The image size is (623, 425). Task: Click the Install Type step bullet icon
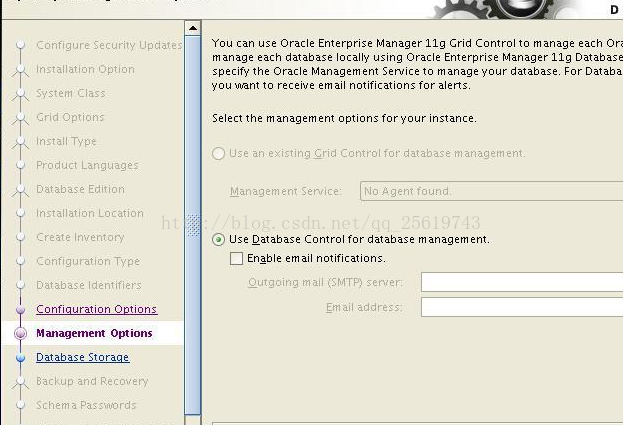(x=21, y=142)
